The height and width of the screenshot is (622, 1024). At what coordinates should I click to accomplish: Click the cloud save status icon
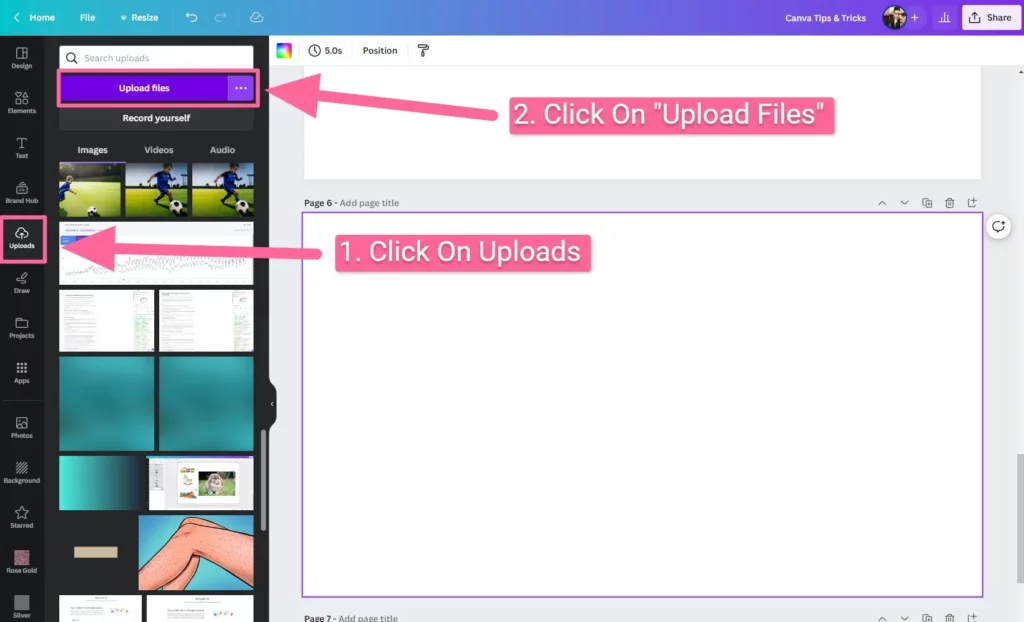[x=256, y=18]
